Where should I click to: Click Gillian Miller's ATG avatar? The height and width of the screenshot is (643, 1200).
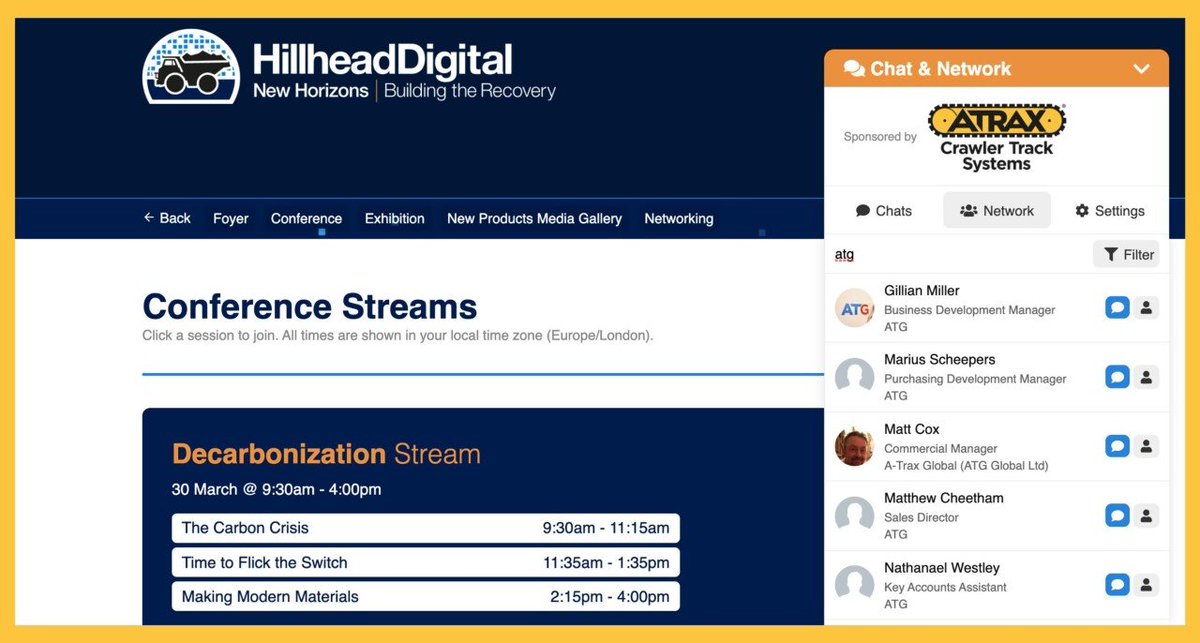pyautogui.click(x=855, y=308)
